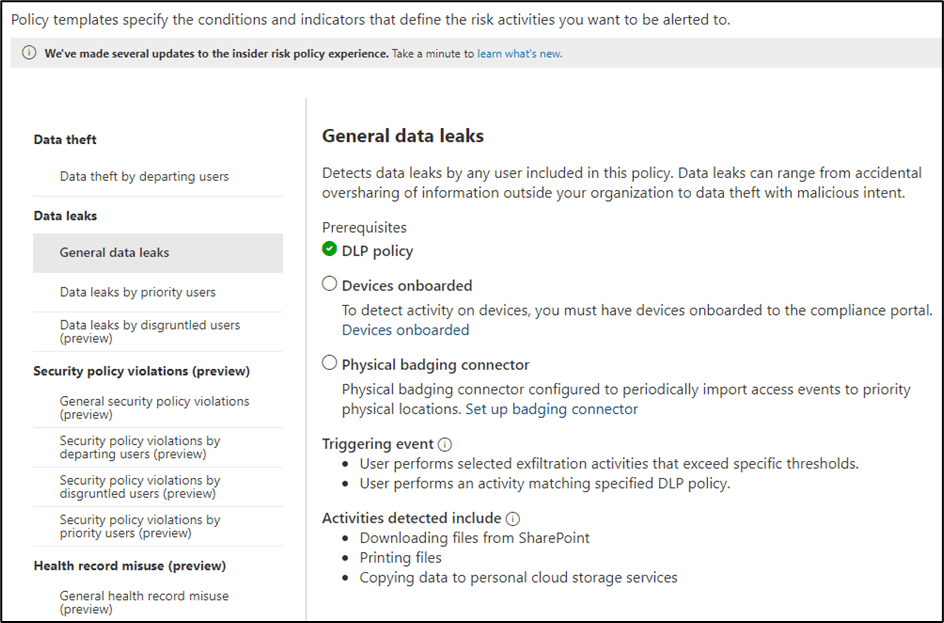Select General security policy violations (preview)
This screenshot has width=944, height=623.
coord(154,407)
